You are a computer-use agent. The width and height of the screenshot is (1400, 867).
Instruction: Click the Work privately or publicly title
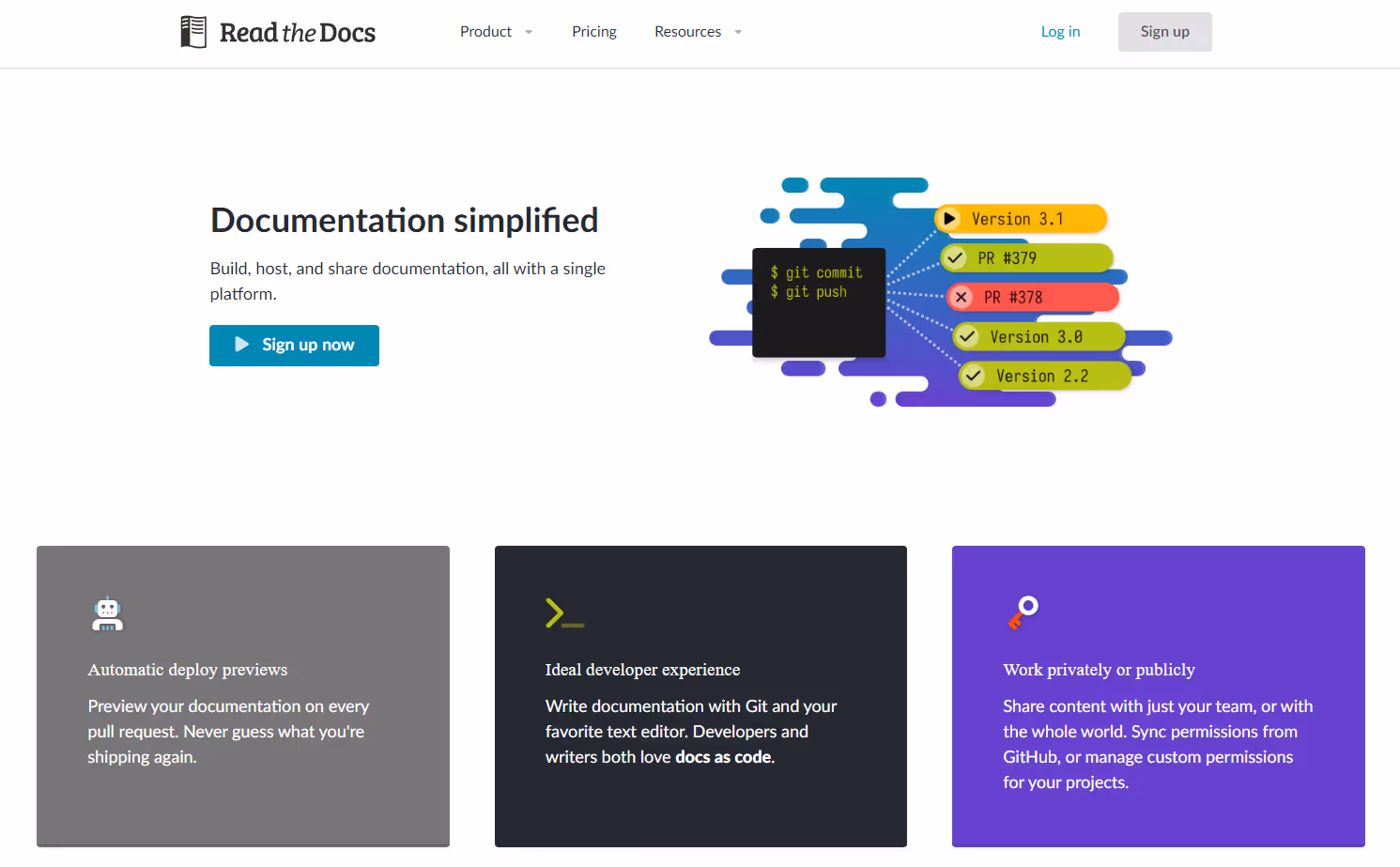point(1099,670)
